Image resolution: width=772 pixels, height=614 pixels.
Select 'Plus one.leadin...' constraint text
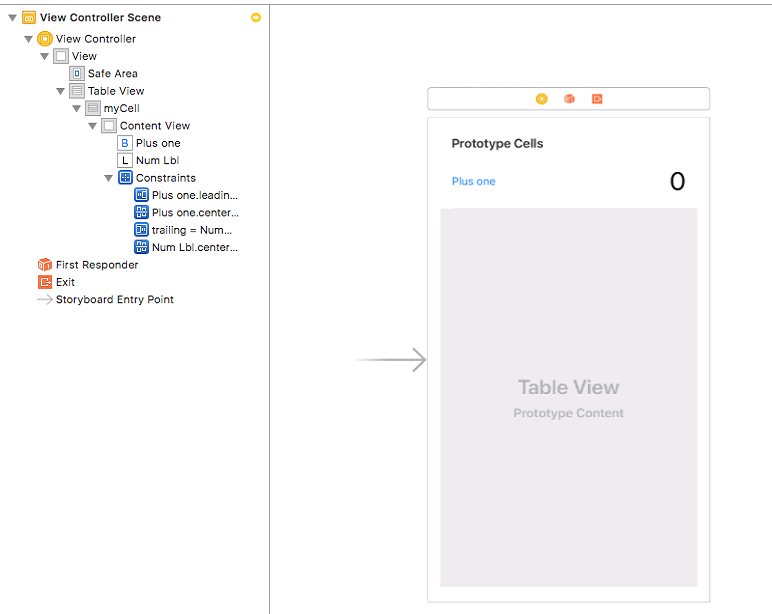click(x=195, y=195)
